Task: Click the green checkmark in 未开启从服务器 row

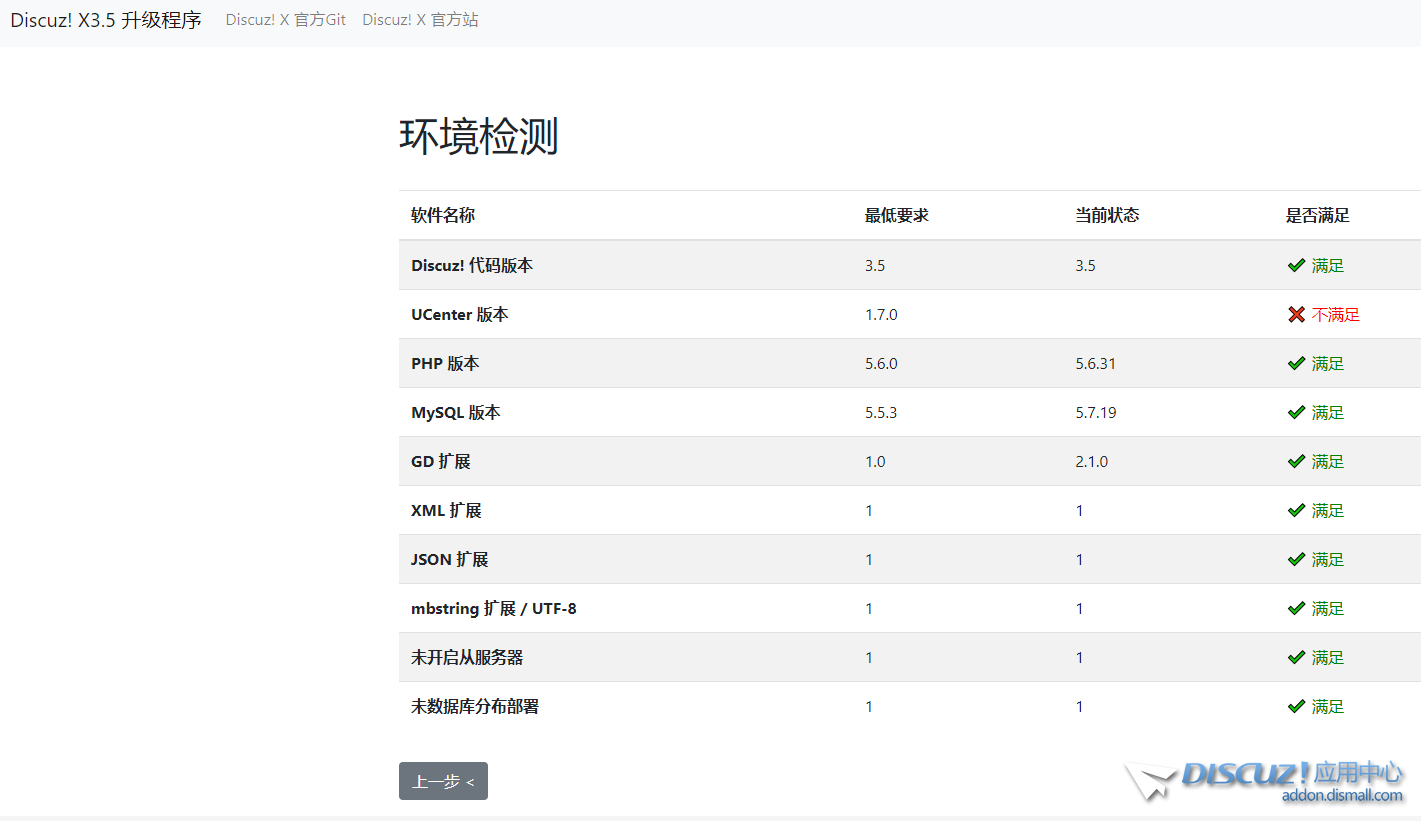Action: [x=1296, y=657]
